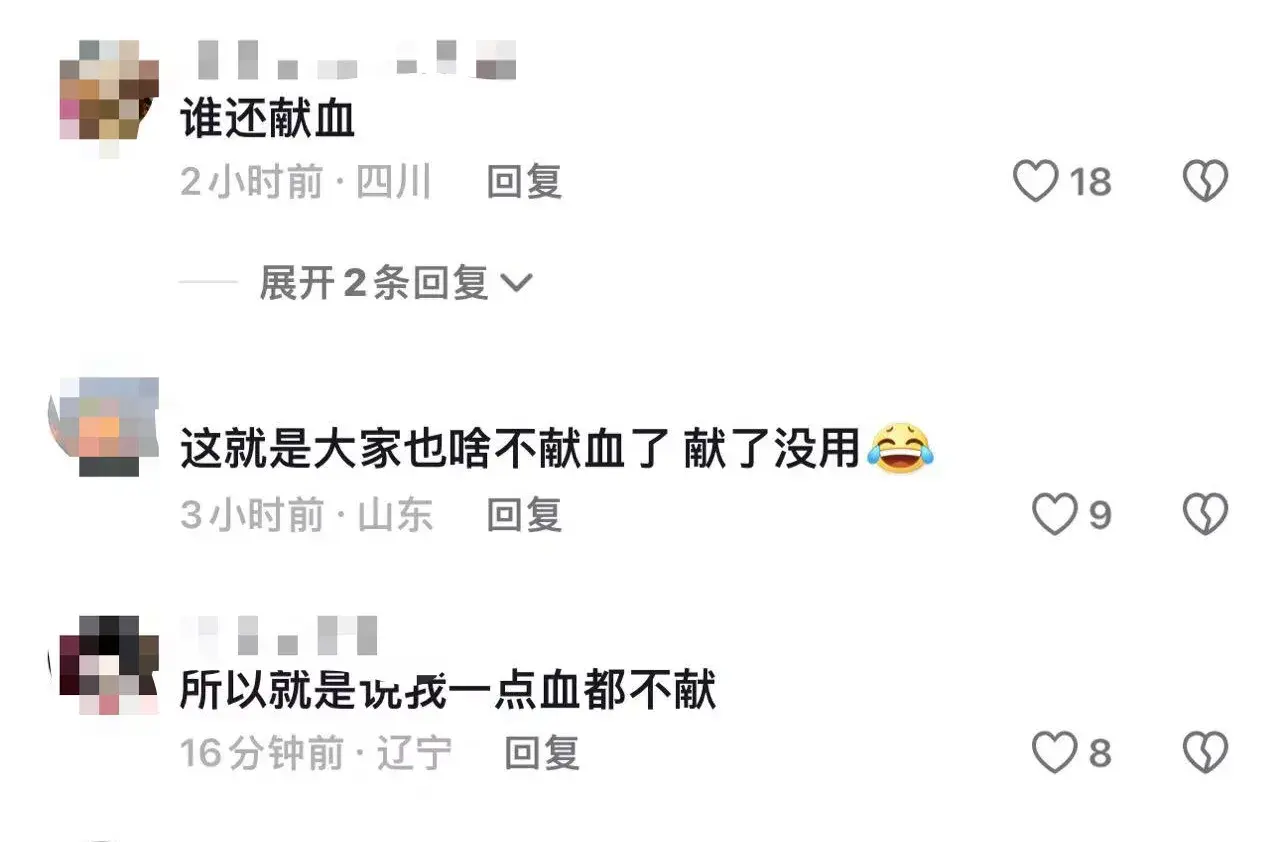Open avatar of the 辽宁 commenter
The width and height of the screenshot is (1280, 842).
pos(104,664)
